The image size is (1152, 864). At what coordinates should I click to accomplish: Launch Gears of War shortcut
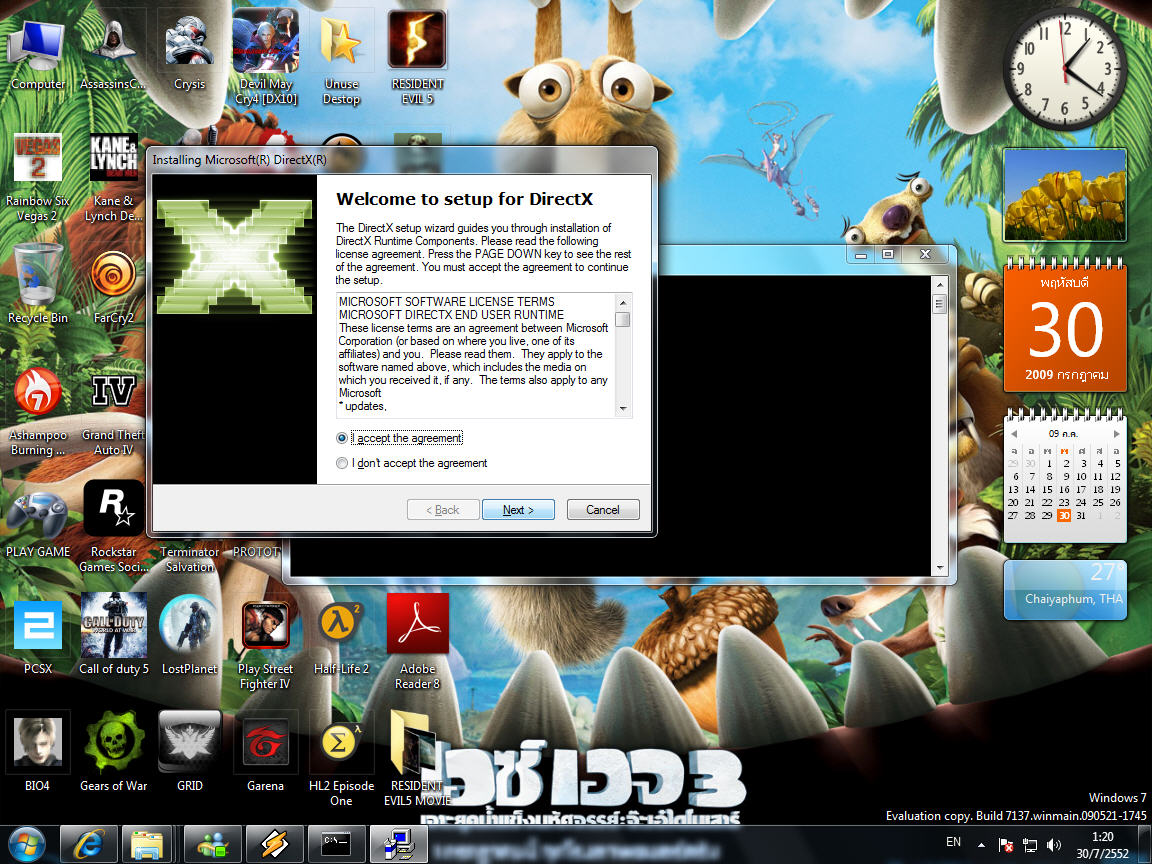coord(113,751)
